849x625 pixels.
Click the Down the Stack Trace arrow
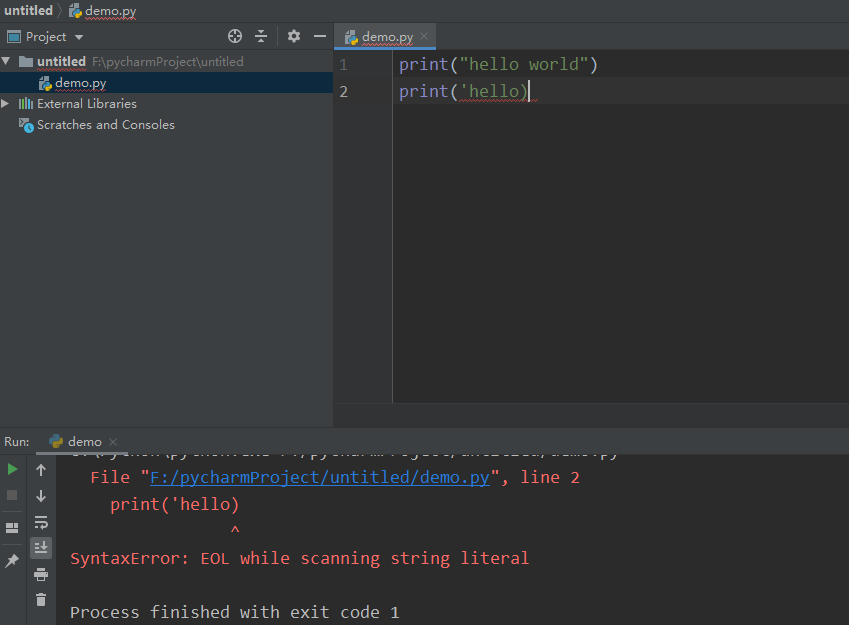pyautogui.click(x=41, y=496)
